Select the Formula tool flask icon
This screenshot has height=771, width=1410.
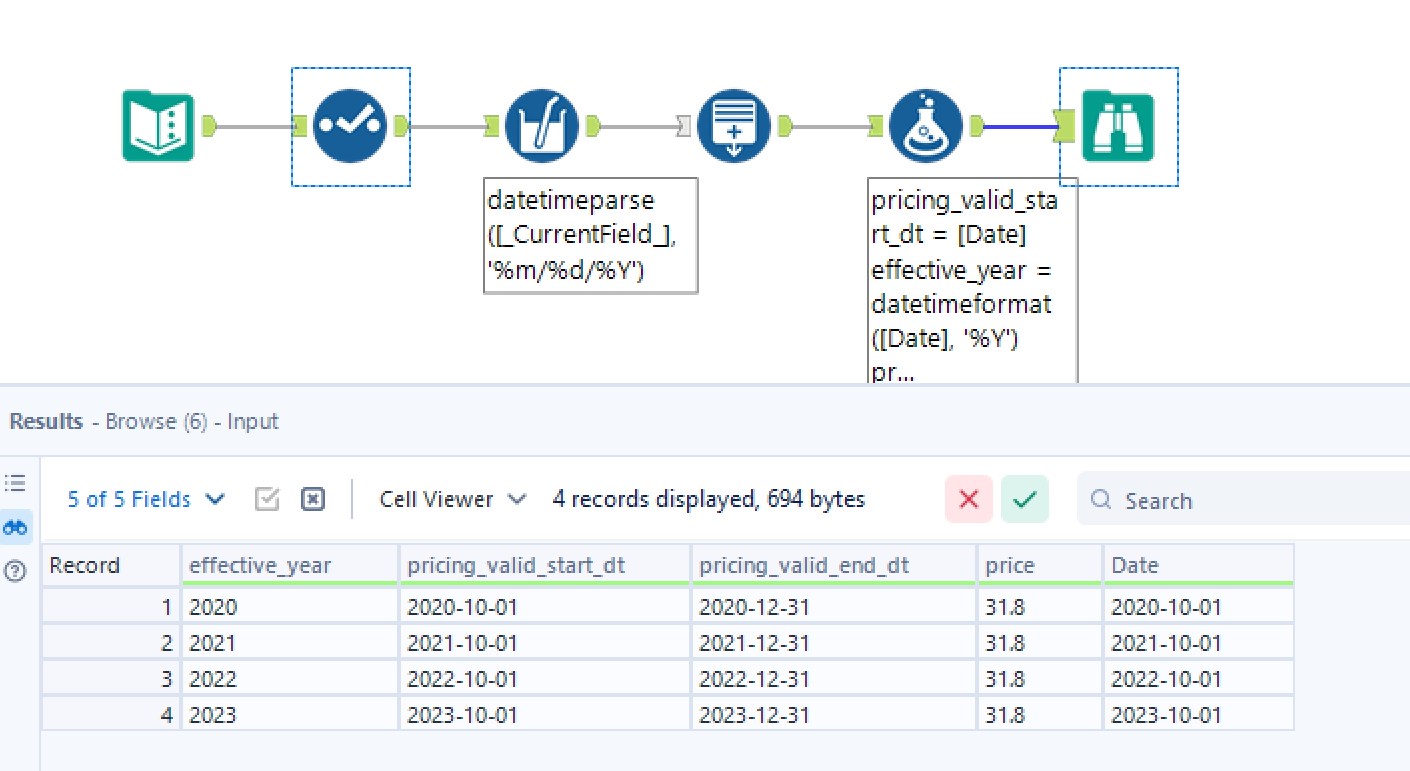925,125
